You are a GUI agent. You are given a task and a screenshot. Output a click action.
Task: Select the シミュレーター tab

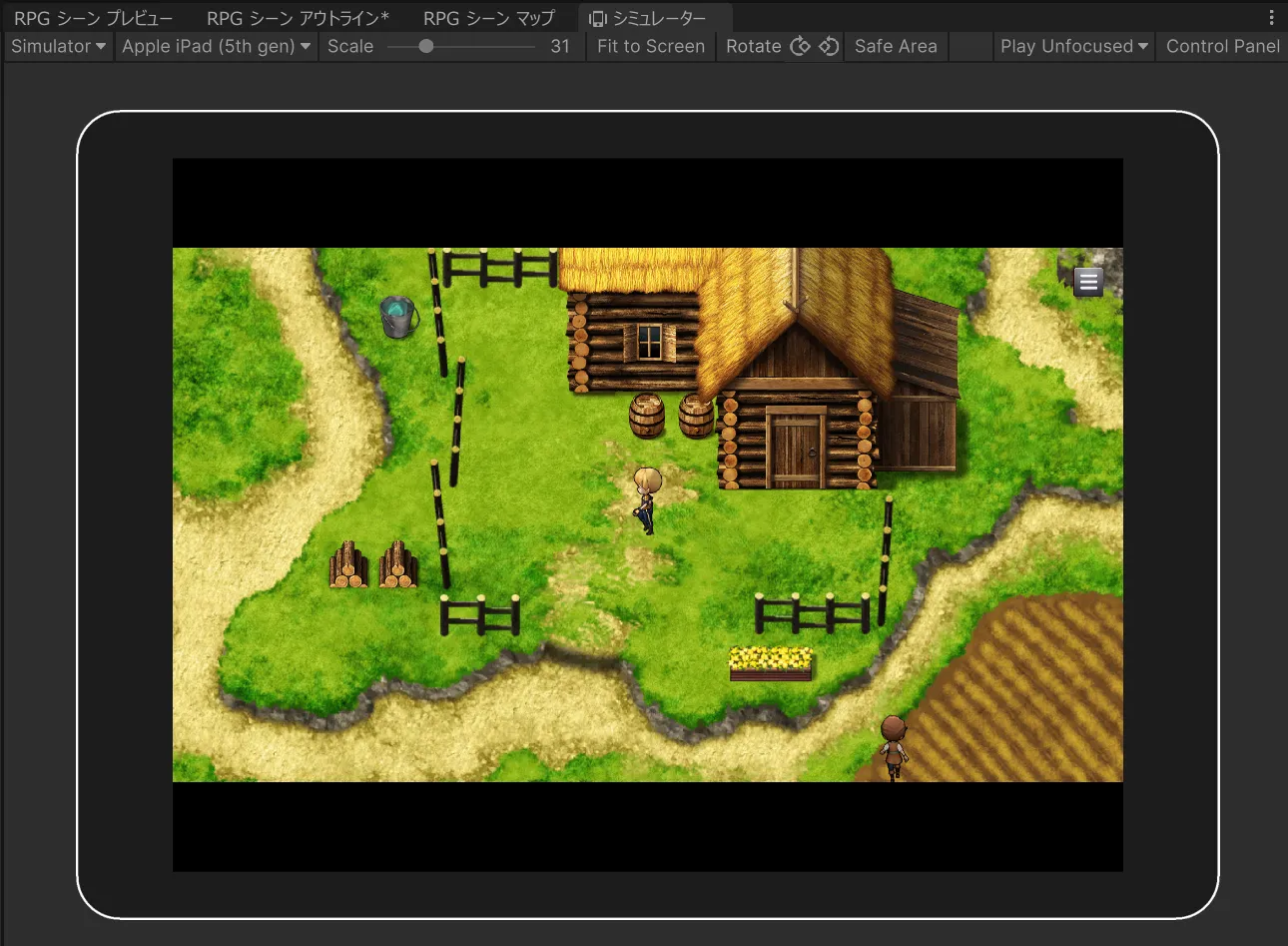click(x=649, y=18)
